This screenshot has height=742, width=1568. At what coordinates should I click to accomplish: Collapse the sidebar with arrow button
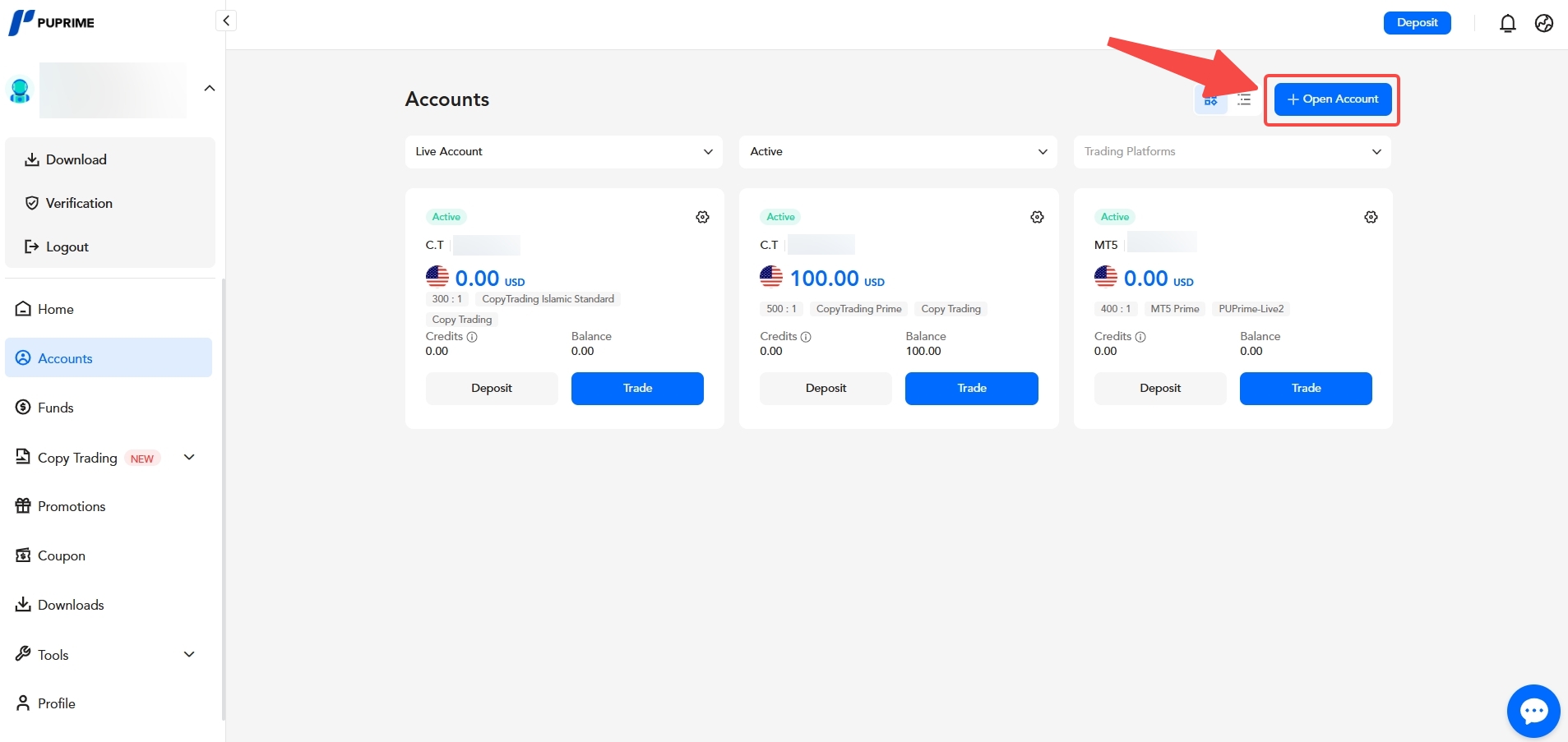pyautogui.click(x=226, y=21)
